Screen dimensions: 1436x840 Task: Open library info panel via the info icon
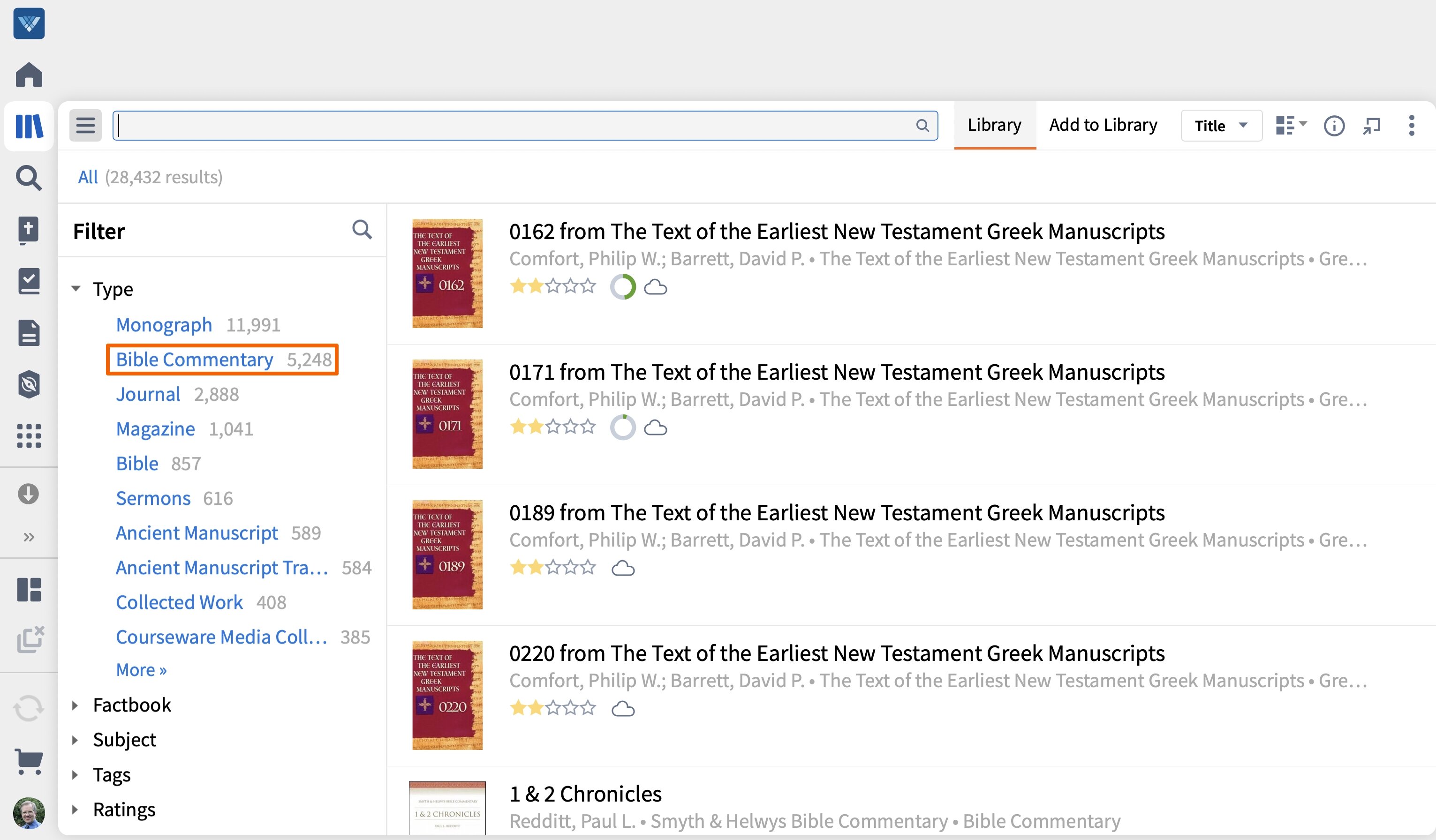coord(1334,126)
